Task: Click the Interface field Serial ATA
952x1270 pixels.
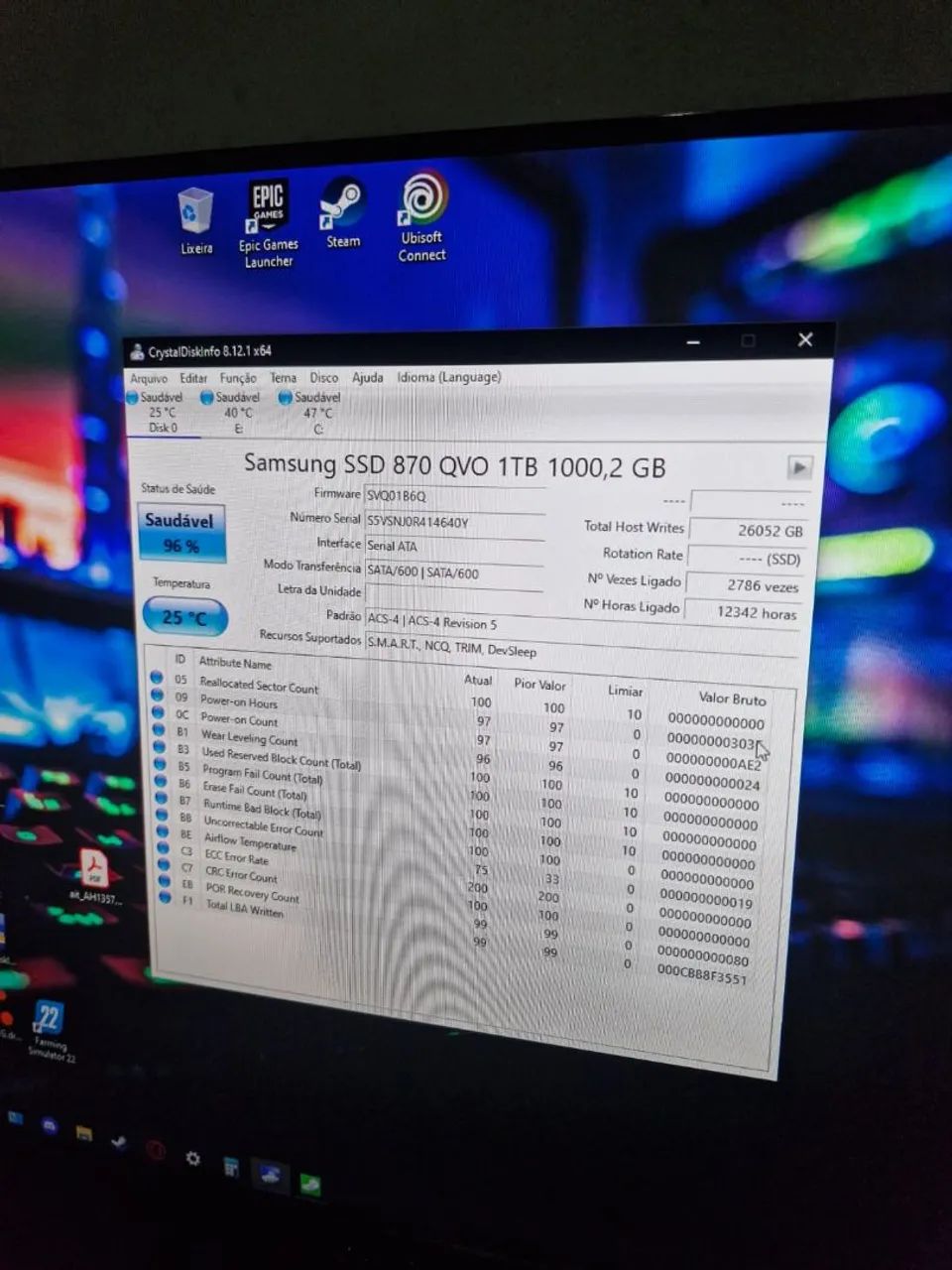Action: (454, 546)
